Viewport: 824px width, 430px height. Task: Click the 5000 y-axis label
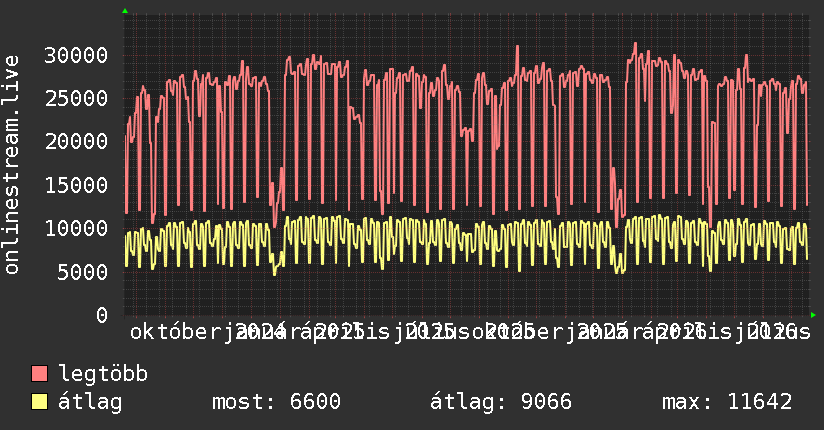83,272
